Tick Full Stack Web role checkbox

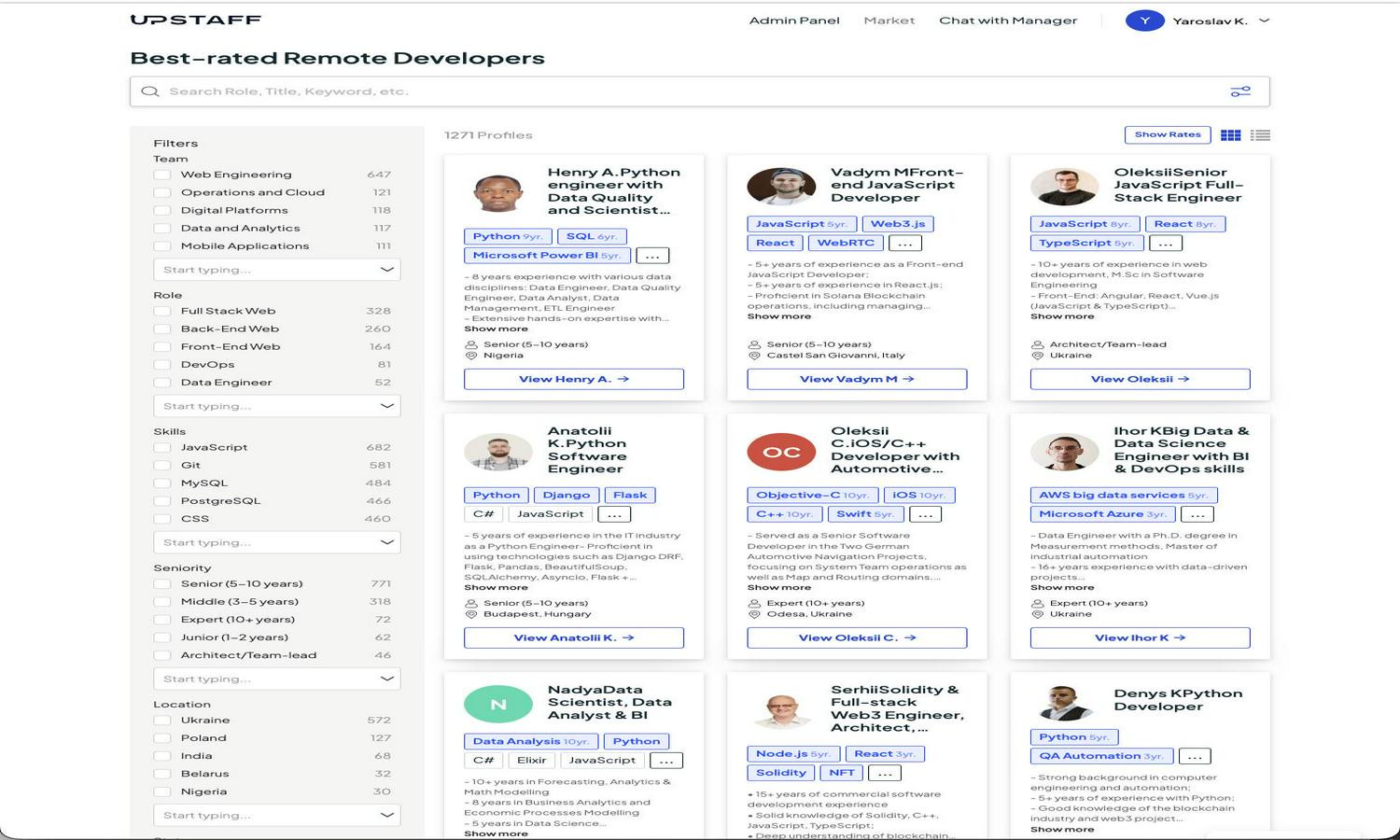click(x=162, y=311)
